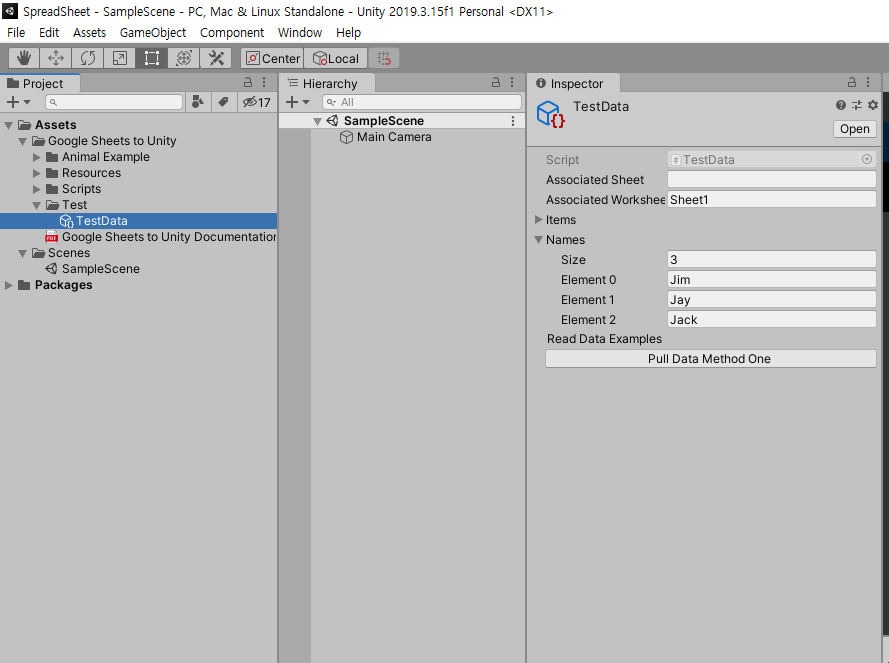Lock the Project panel
The width and height of the screenshot is (889, 663).
point(248,82)
